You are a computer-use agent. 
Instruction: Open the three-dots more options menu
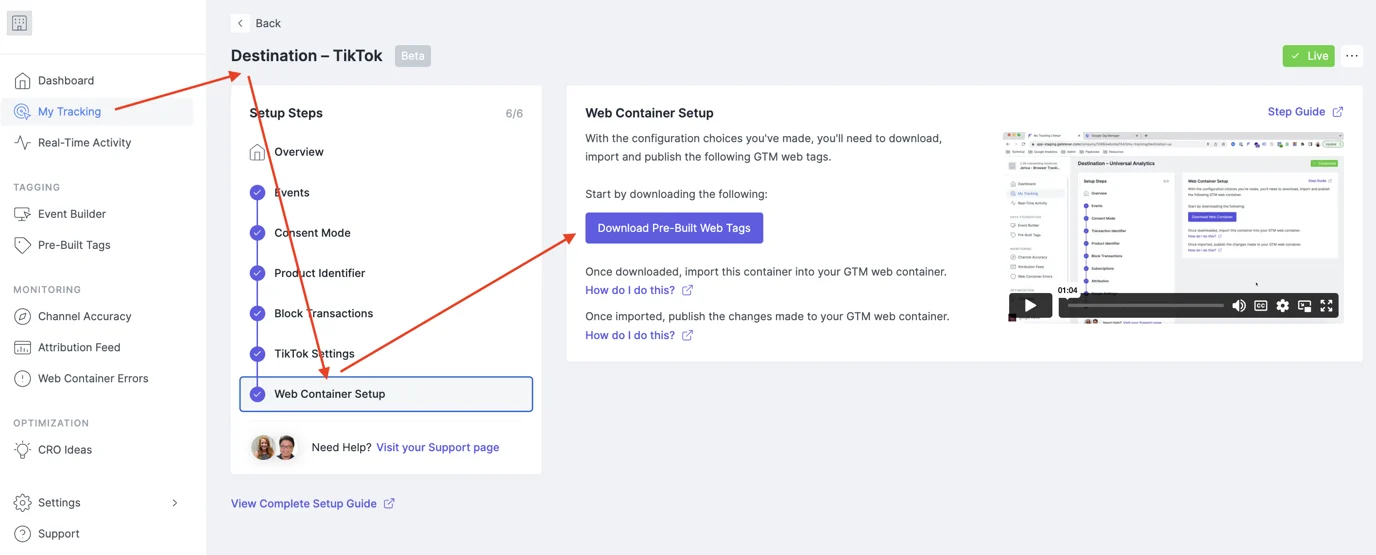click(1352, 56)
